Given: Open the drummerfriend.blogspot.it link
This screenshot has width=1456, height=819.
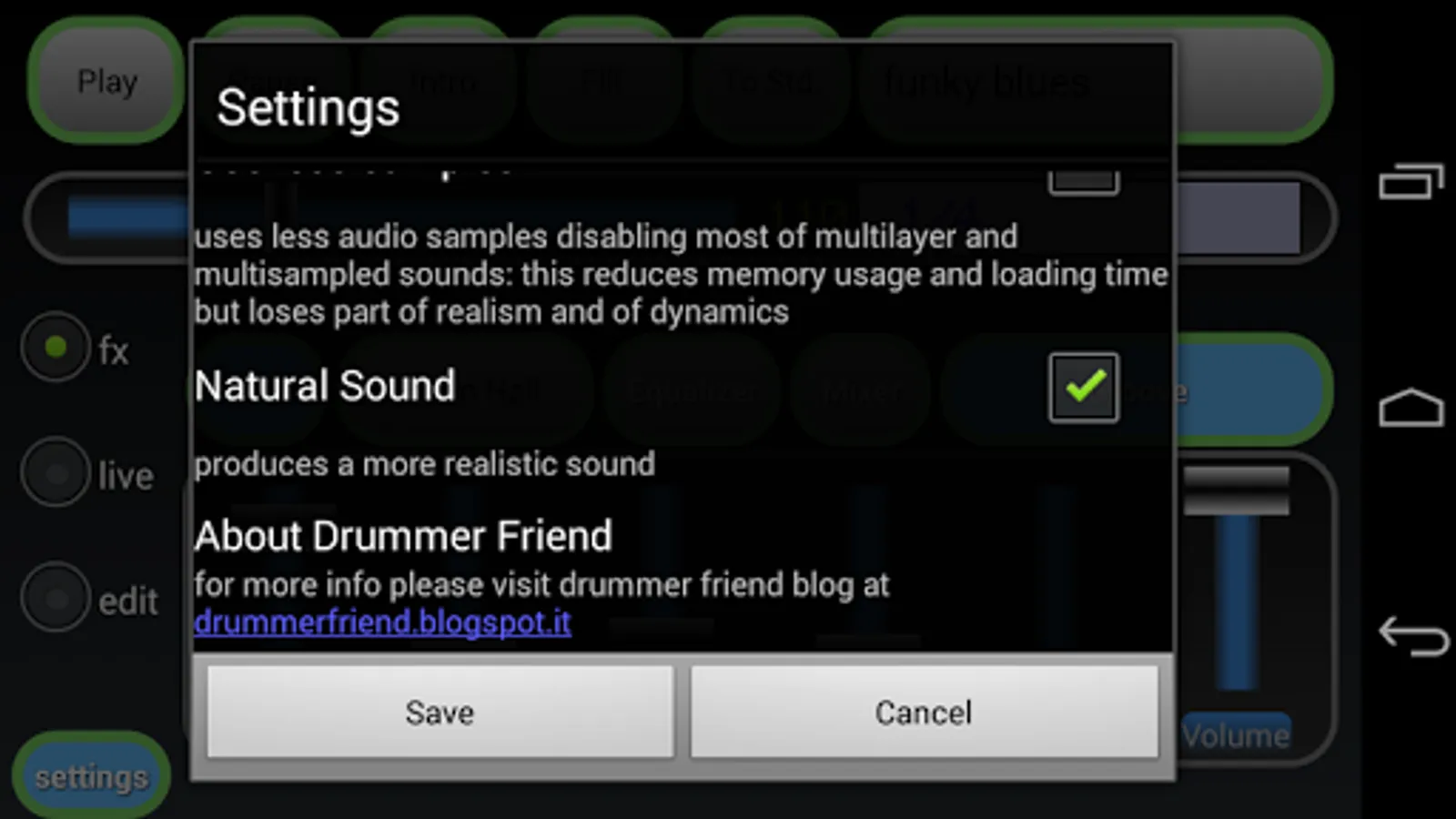Looking at the screenshot, I should [x=382, y=622].
